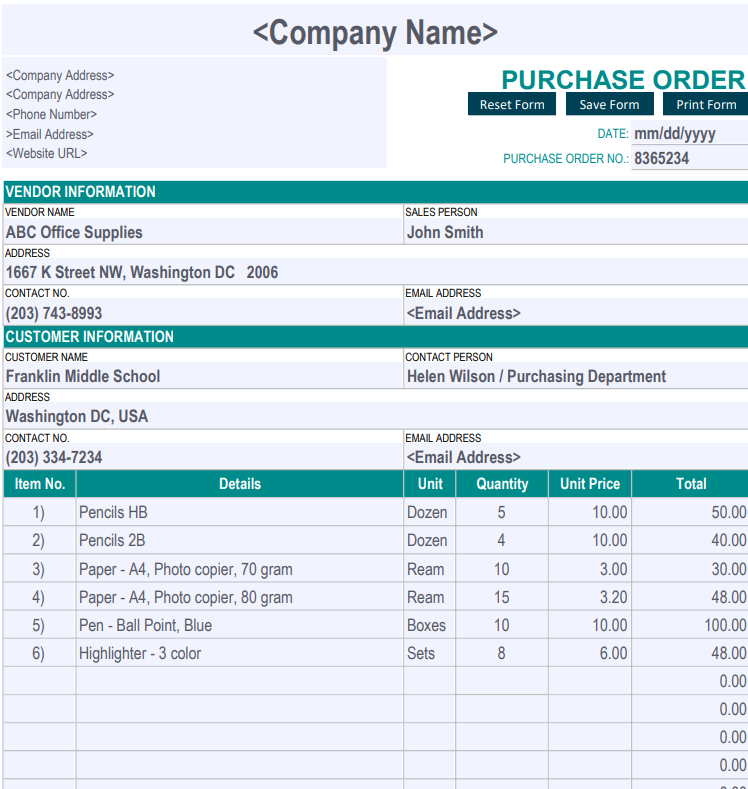Screen dimensions: 748x789
Task: Edit vendor contact number (203) 743-8993
Action: coord(203,312)
